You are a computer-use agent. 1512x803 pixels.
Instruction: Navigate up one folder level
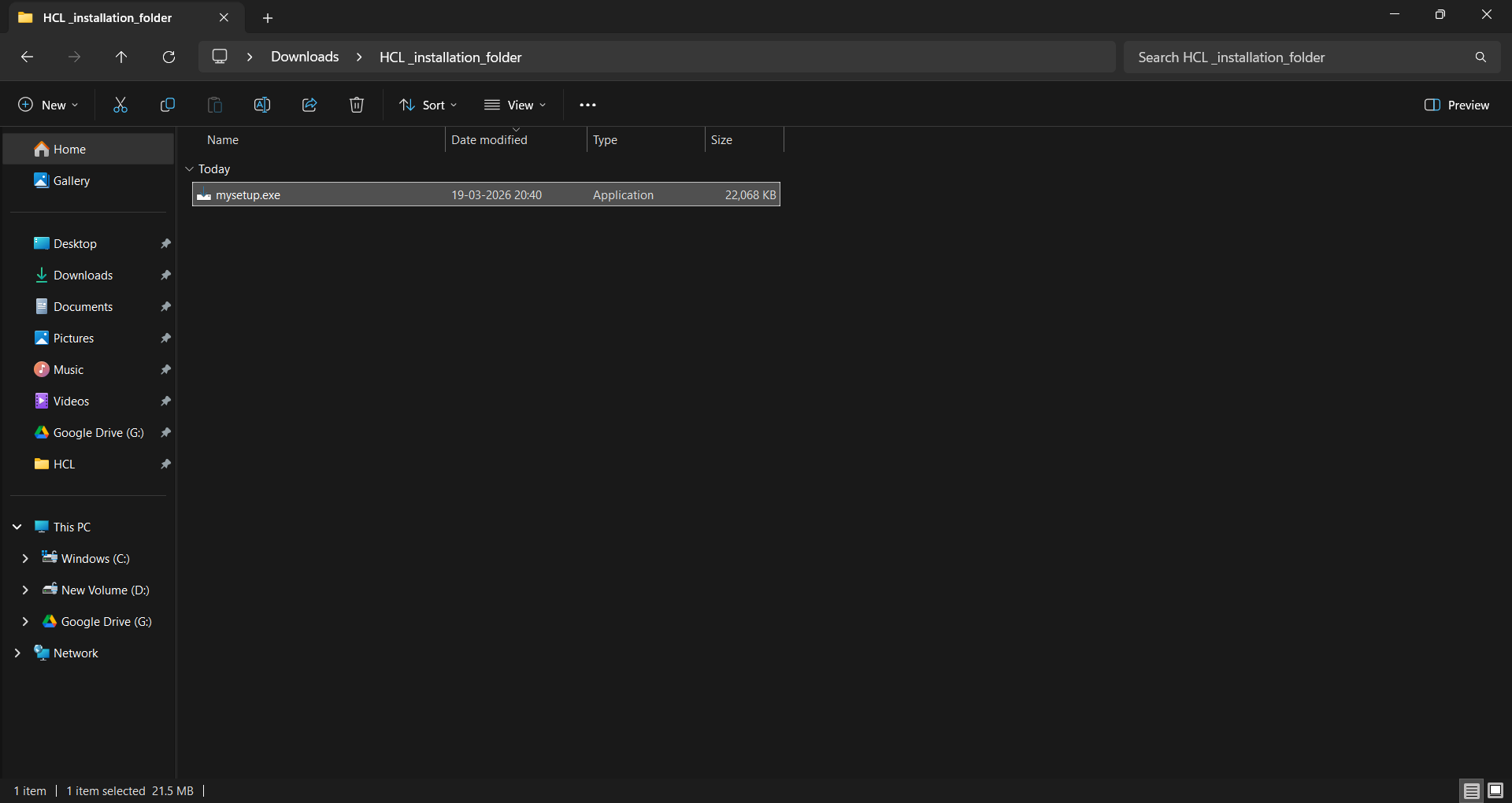121,57
